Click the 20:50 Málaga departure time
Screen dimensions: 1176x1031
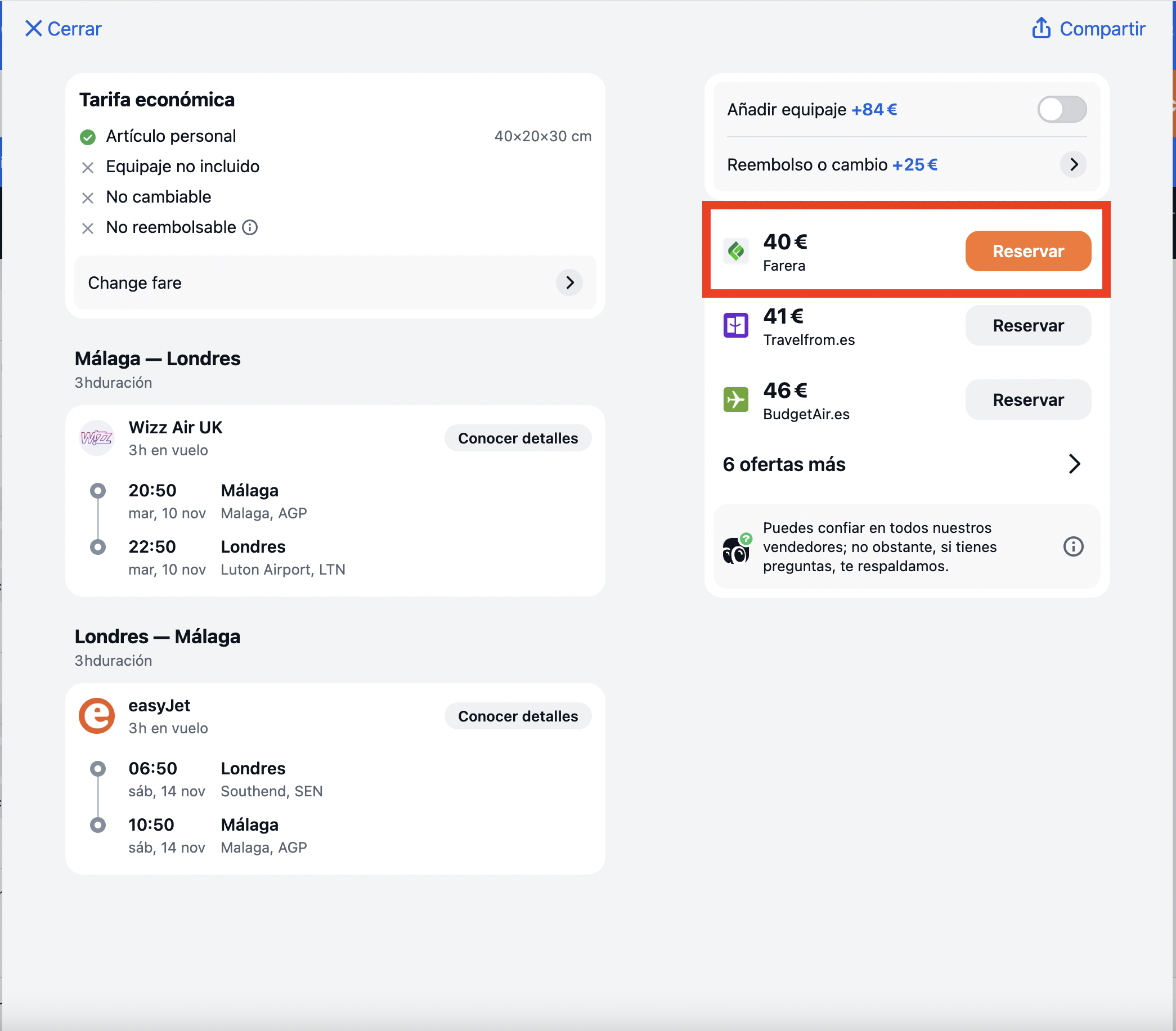click(x=152, y=491)
